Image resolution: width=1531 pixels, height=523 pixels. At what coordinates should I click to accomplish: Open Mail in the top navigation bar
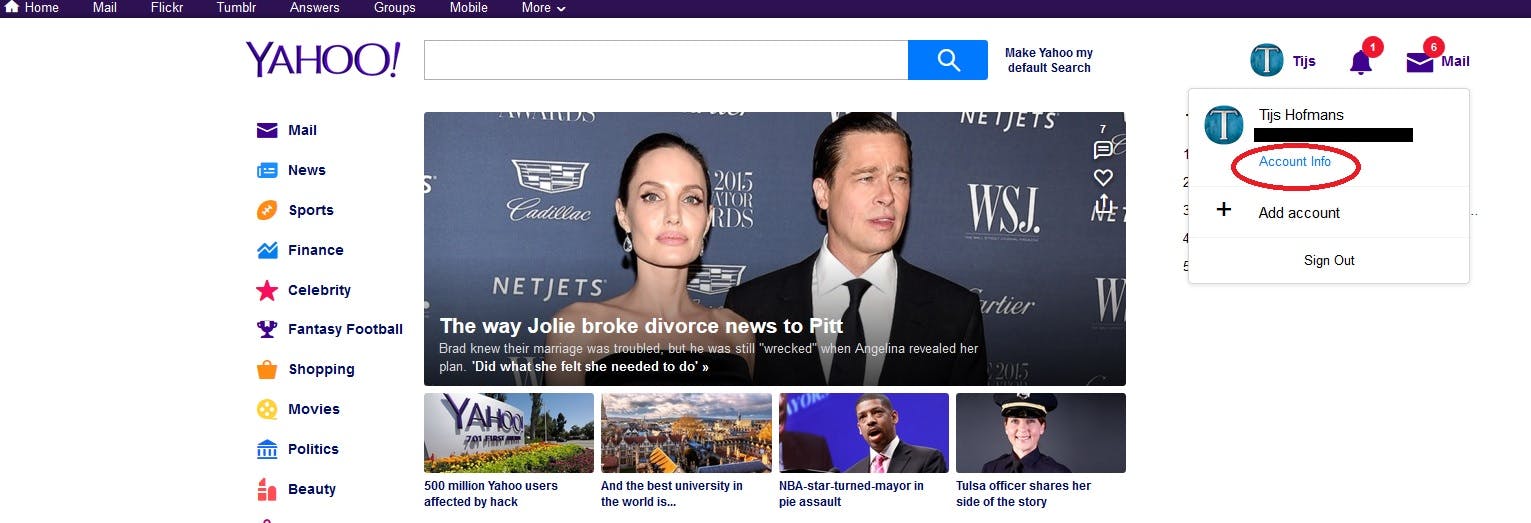[x=105, y=7]
